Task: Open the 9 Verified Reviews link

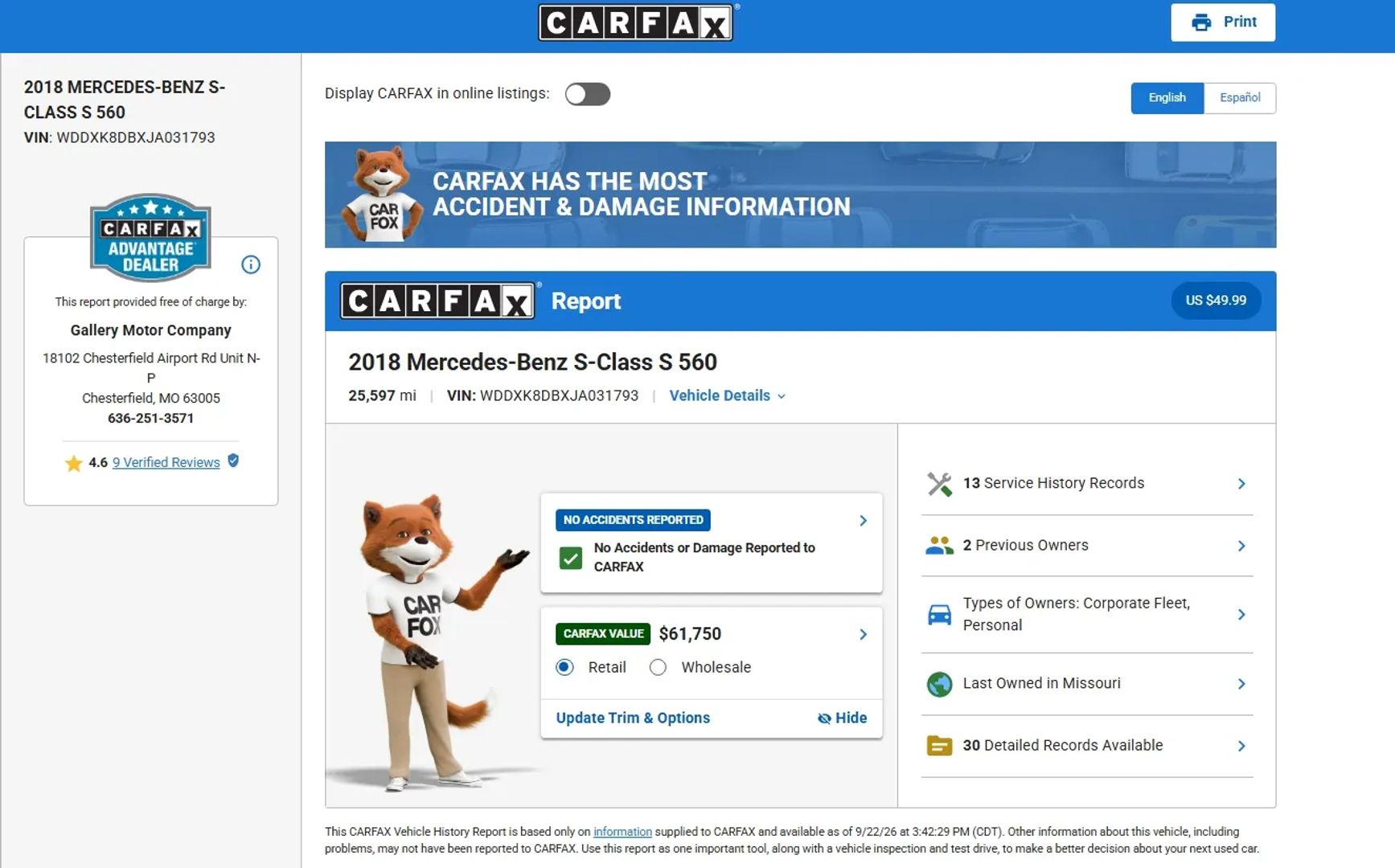Action: point(166,462)
